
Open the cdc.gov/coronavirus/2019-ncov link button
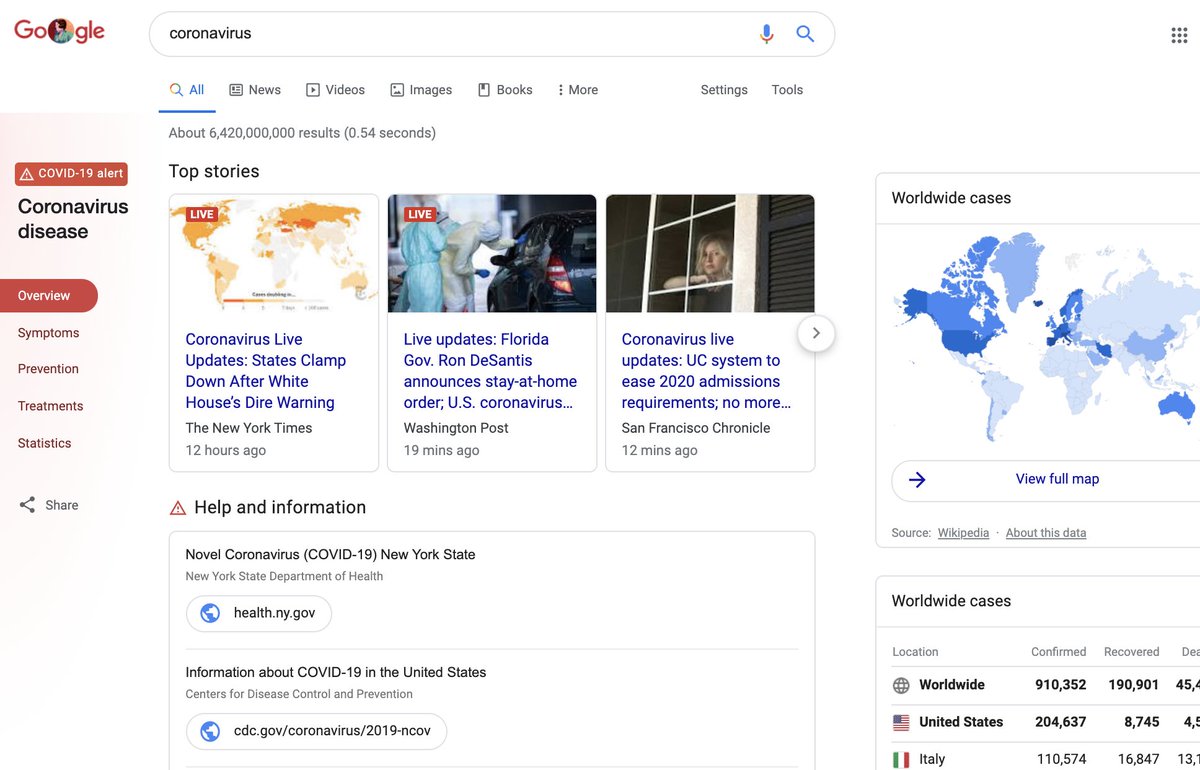[316, 731]
